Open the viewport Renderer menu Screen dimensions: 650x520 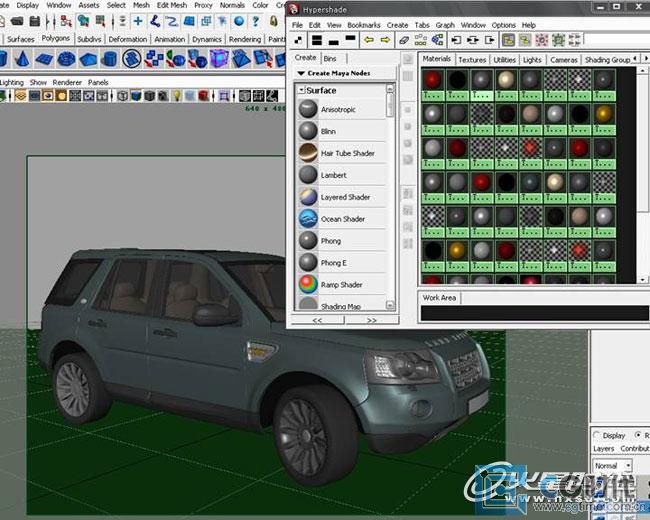point(67,82)
